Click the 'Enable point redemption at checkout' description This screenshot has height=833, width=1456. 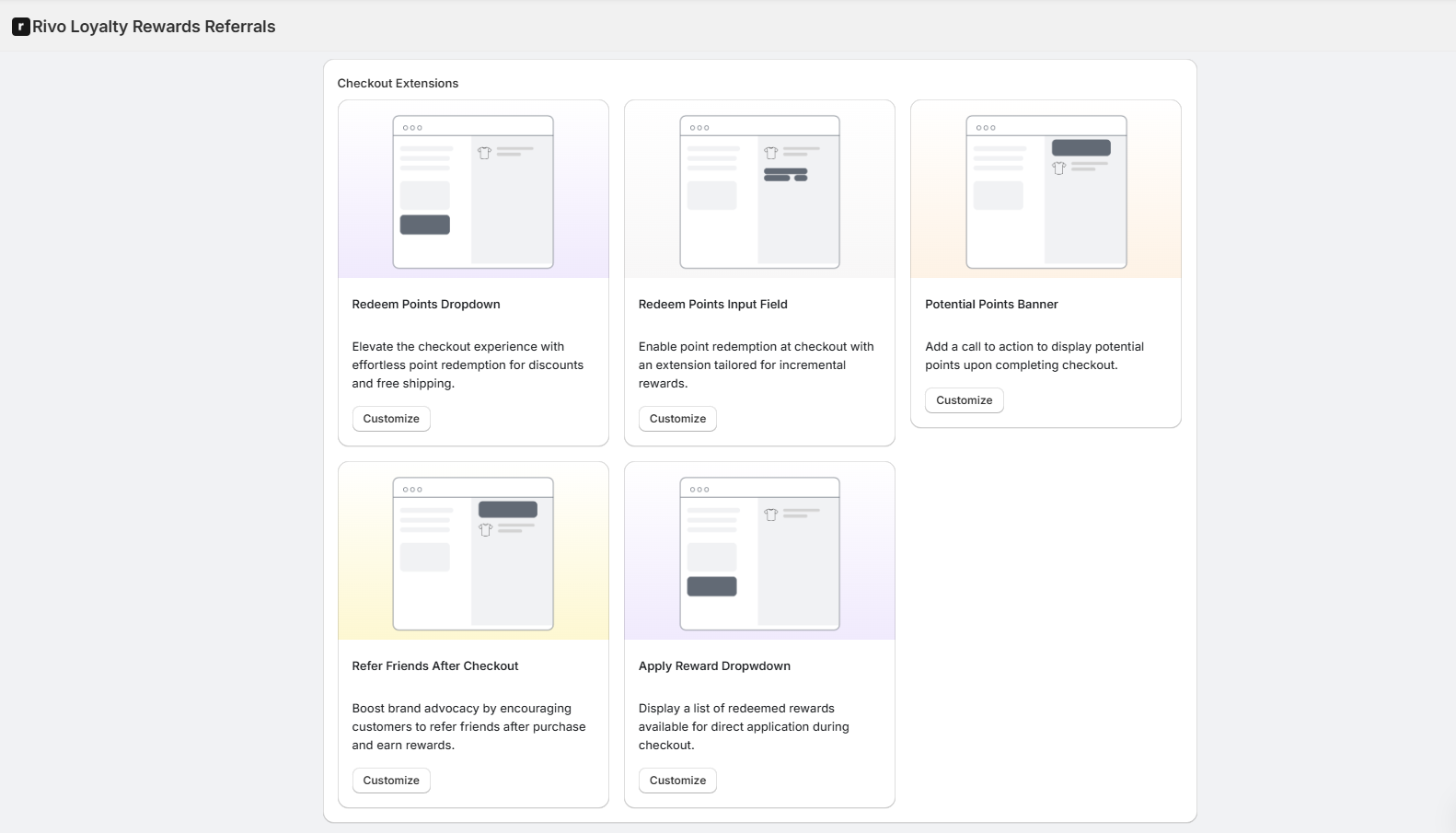[x=757, y=365]
